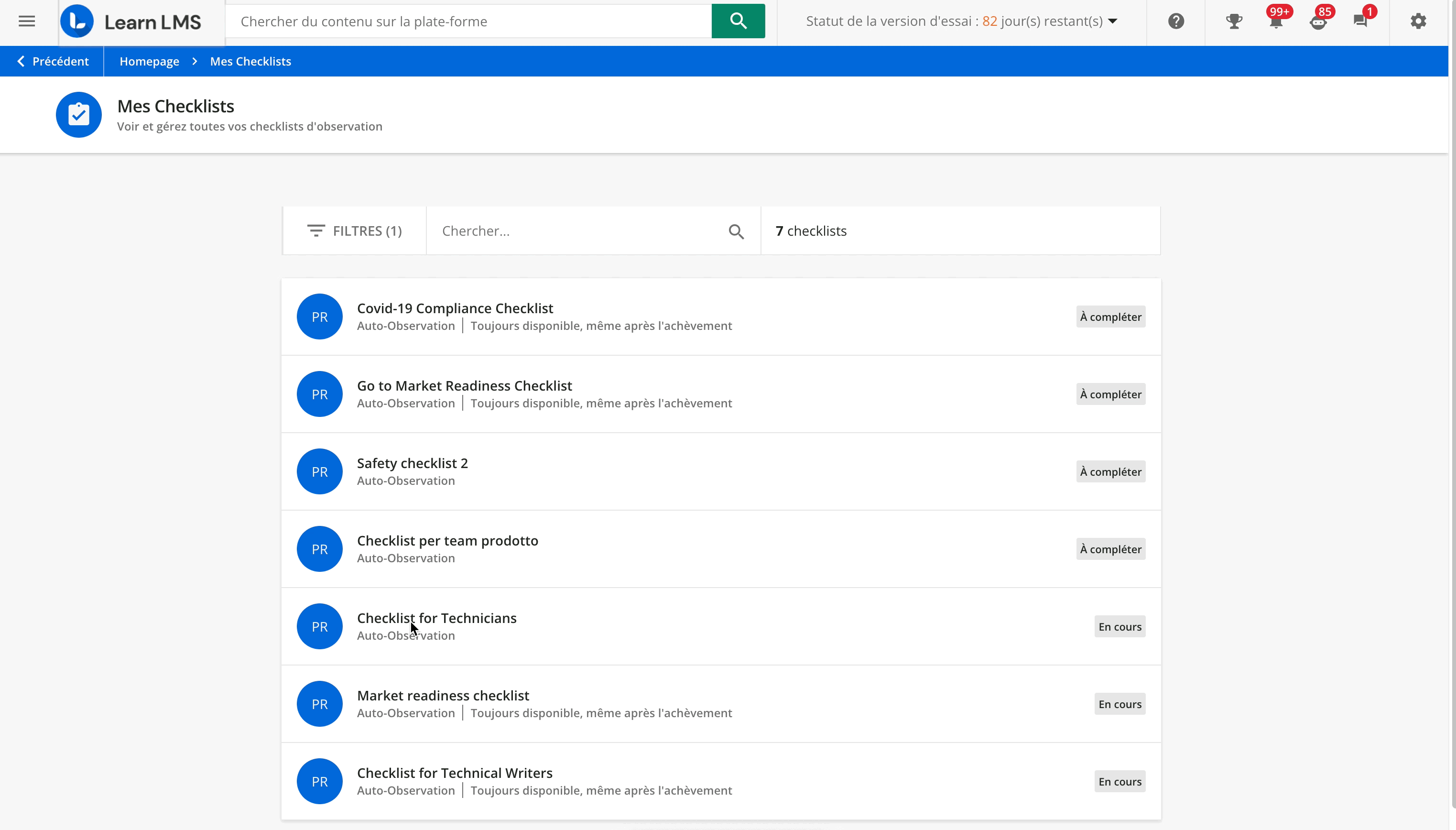The width and height of the screenshot is (1456, 830).
Task: Navigate back using Précédent
Action: 53,61
